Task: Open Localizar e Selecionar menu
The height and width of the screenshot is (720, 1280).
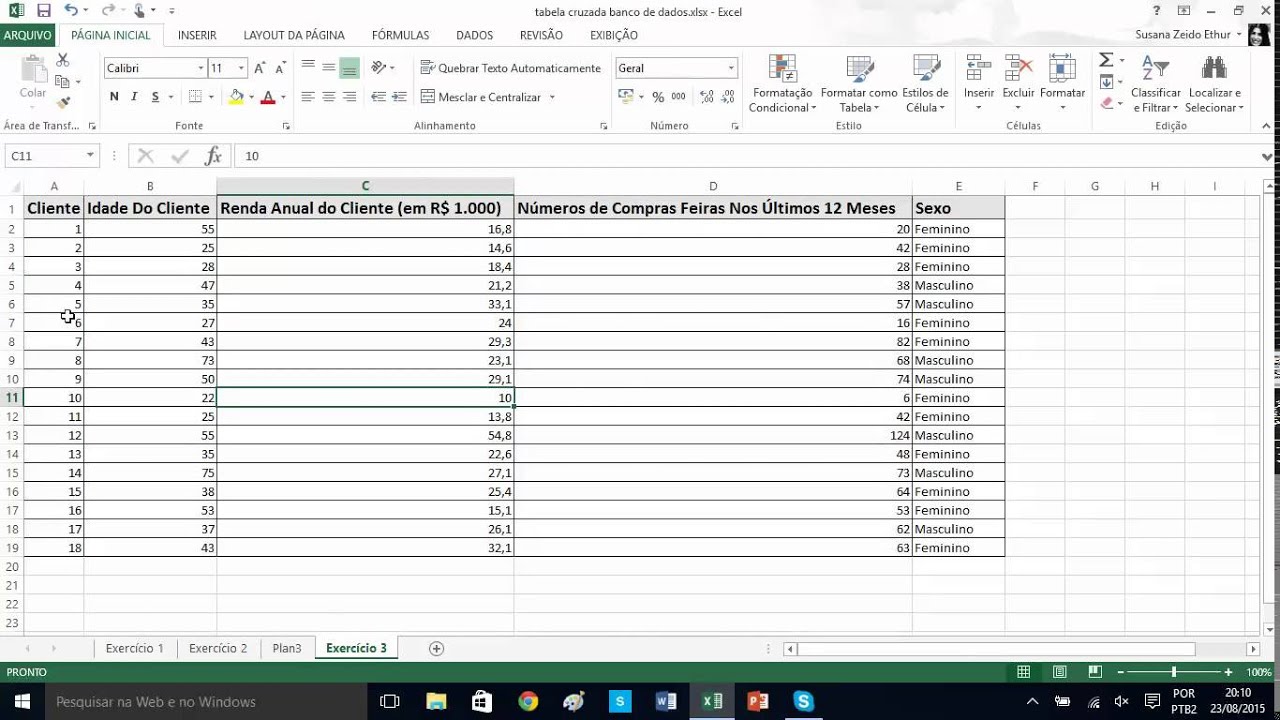Action: 1215,84
